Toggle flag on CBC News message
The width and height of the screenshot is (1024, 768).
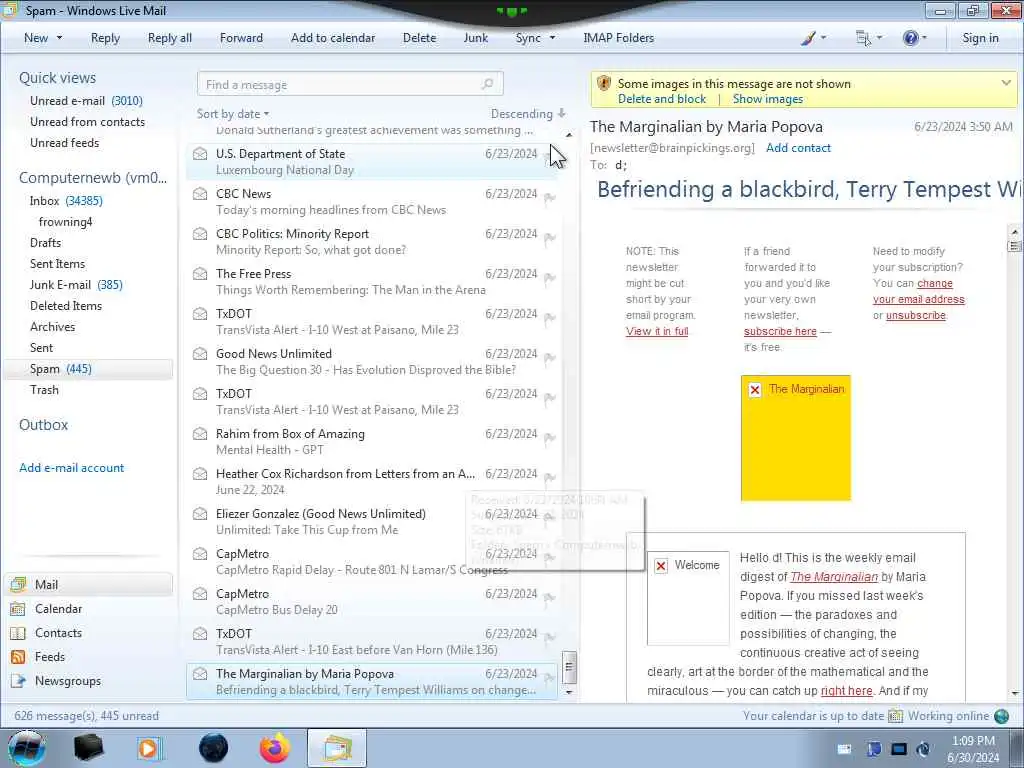(x=550, y=197)
